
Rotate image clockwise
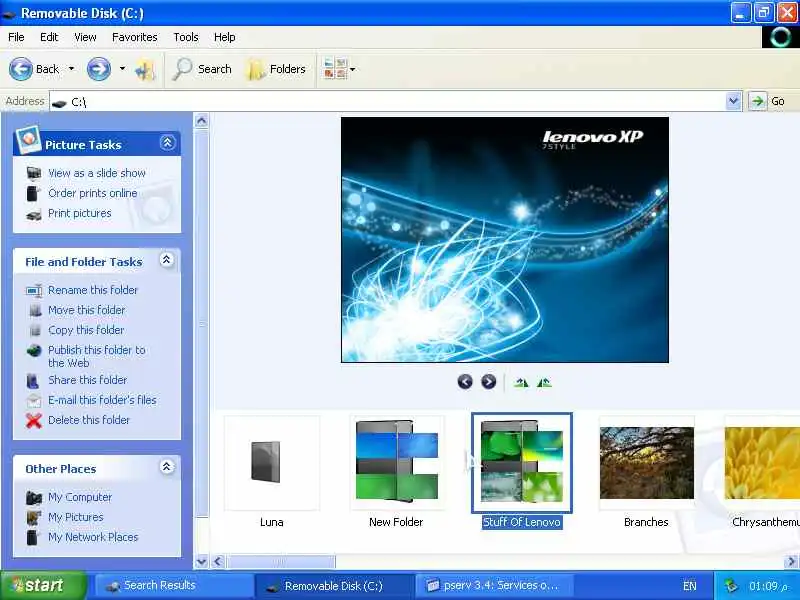521,382
